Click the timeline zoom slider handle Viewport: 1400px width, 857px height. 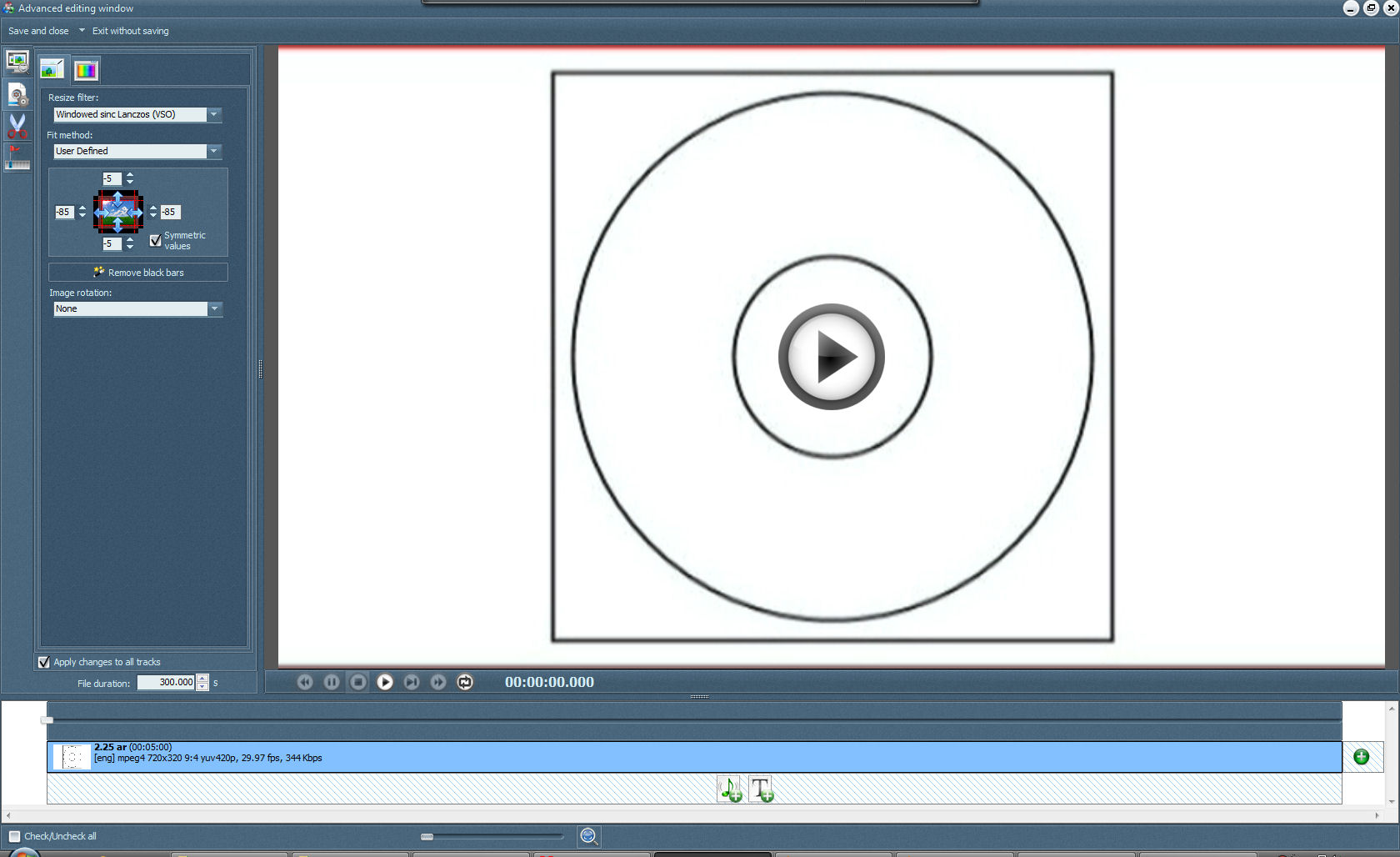[427, 836]
